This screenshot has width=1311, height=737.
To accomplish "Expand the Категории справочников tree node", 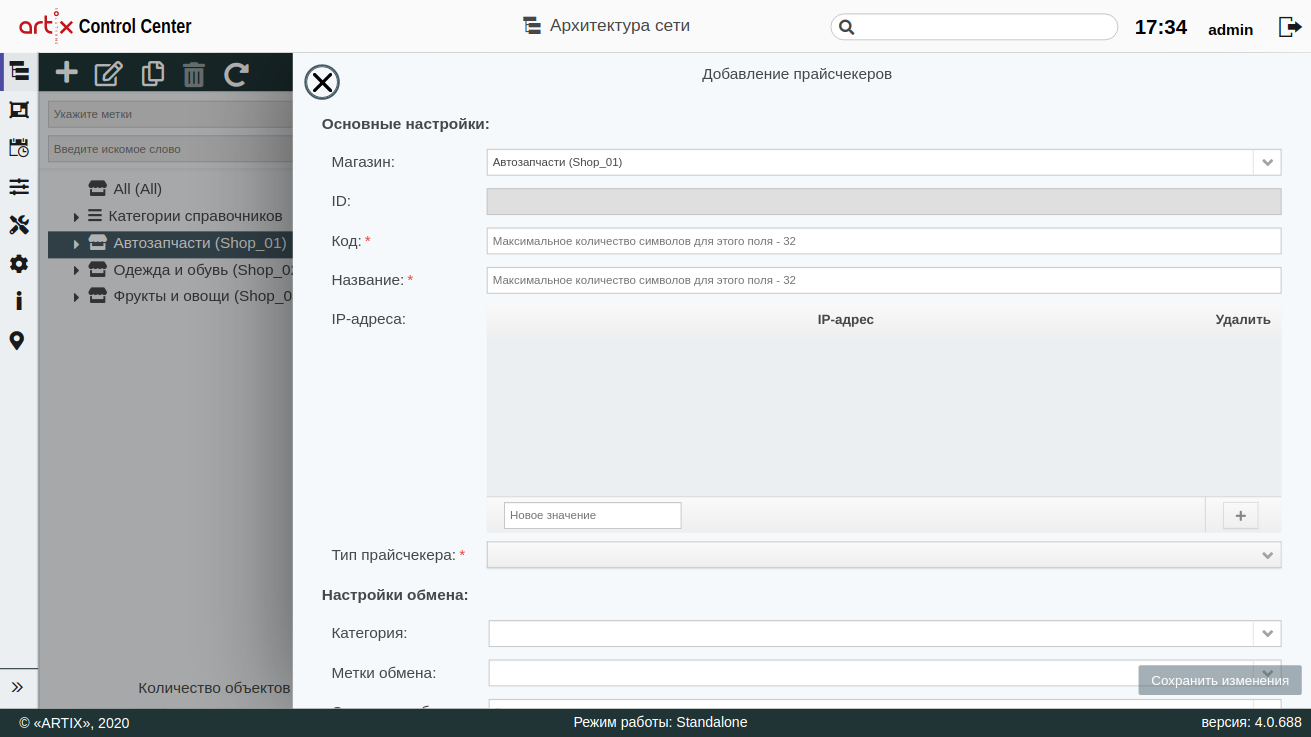I will point(76,216).
